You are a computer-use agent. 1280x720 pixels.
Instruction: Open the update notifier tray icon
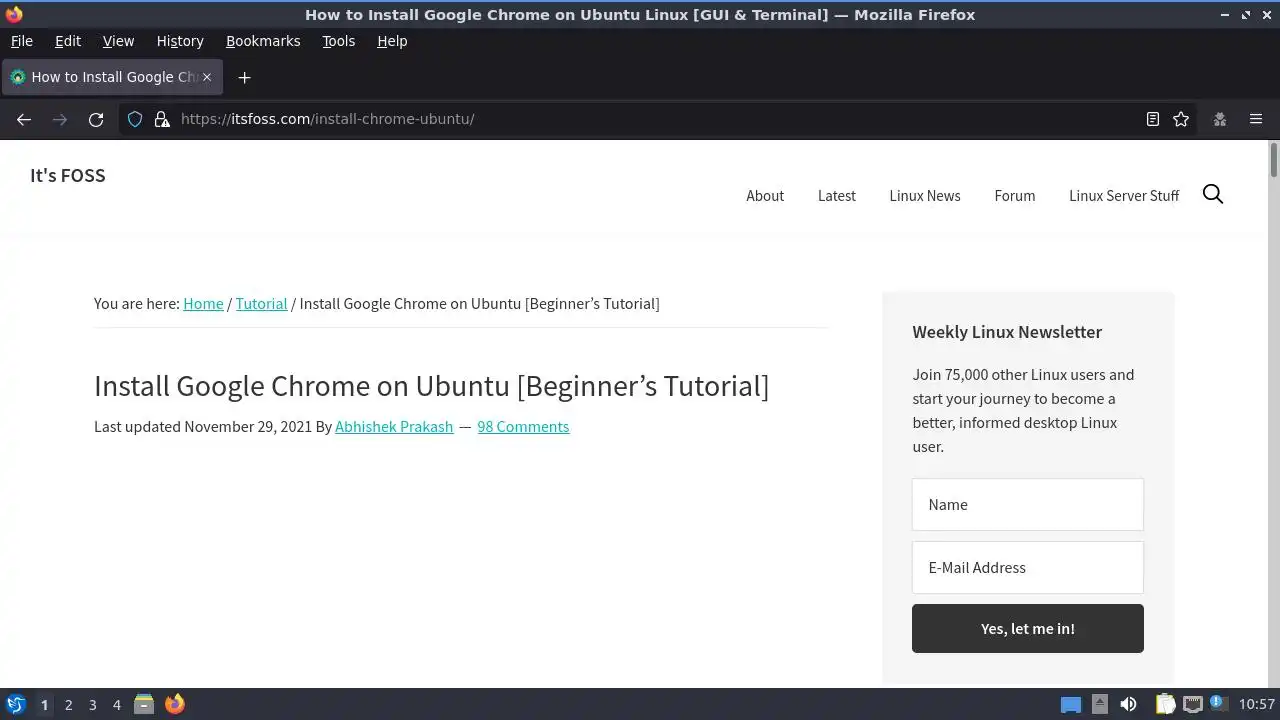(1217, 703)
